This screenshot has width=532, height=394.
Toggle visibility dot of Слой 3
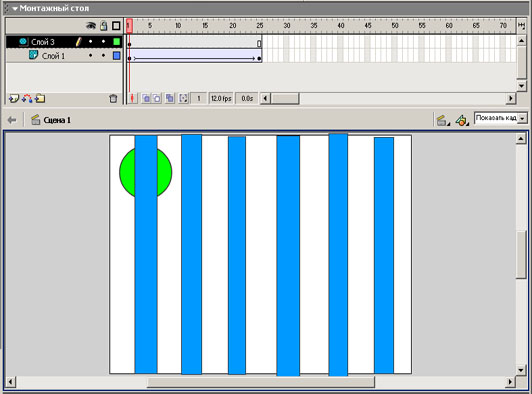pyautogui.click(x=91, y=42)
